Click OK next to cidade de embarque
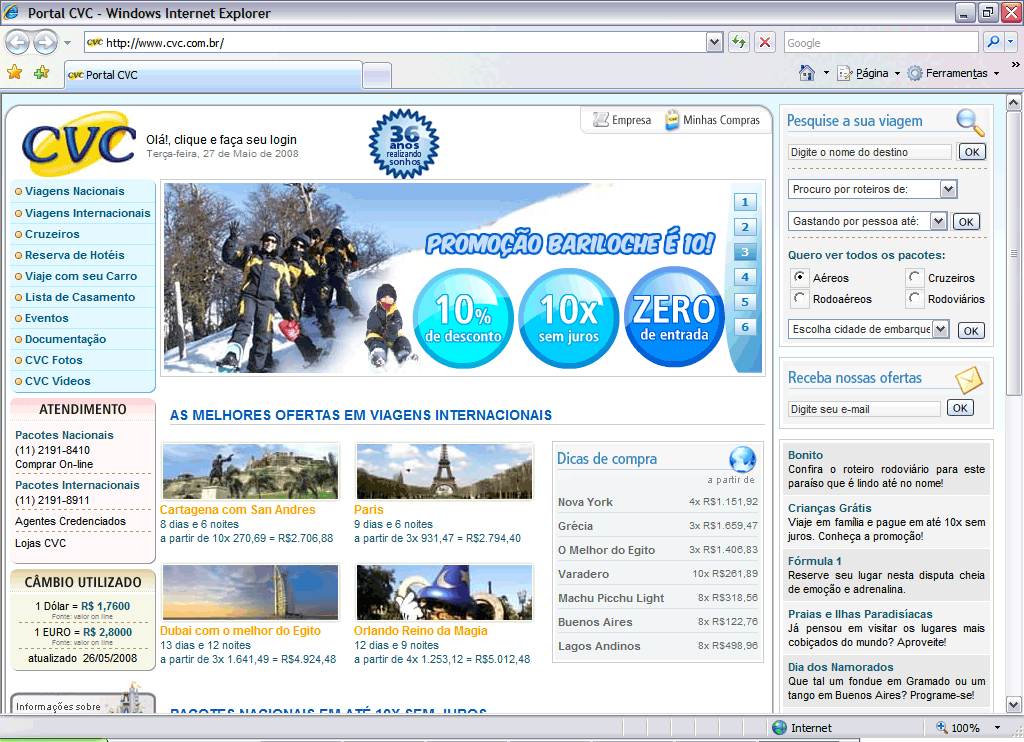 pyautogui.click(x=971, y=331)
